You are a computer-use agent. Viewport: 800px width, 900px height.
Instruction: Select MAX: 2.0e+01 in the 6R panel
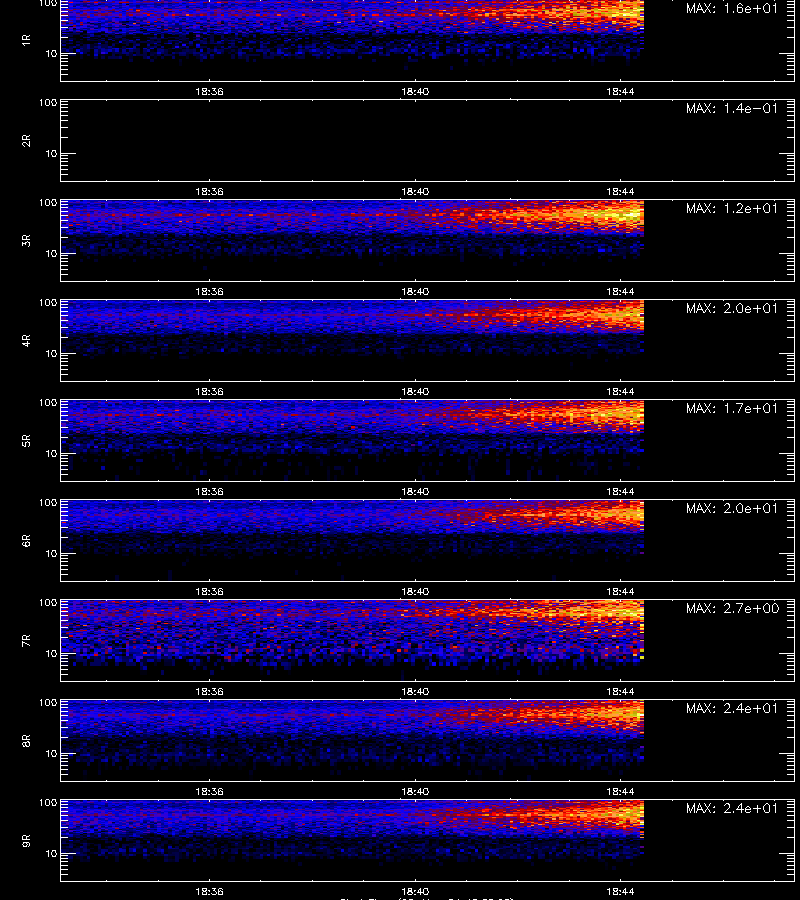coord(732,508)
